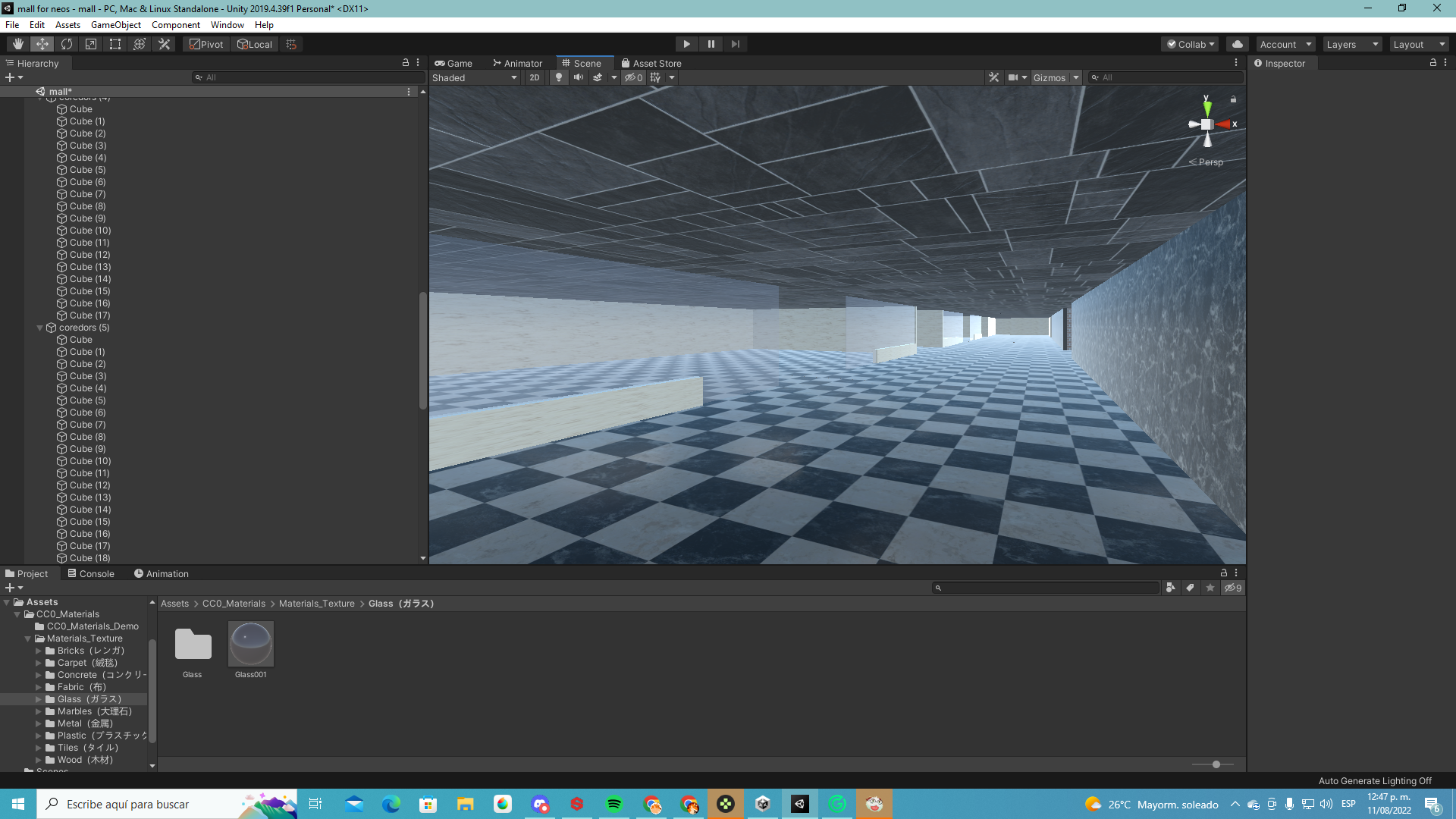Toggle scene lighting bulb
The width and height of the screenshot is (1456, 819).
[559, 77]
